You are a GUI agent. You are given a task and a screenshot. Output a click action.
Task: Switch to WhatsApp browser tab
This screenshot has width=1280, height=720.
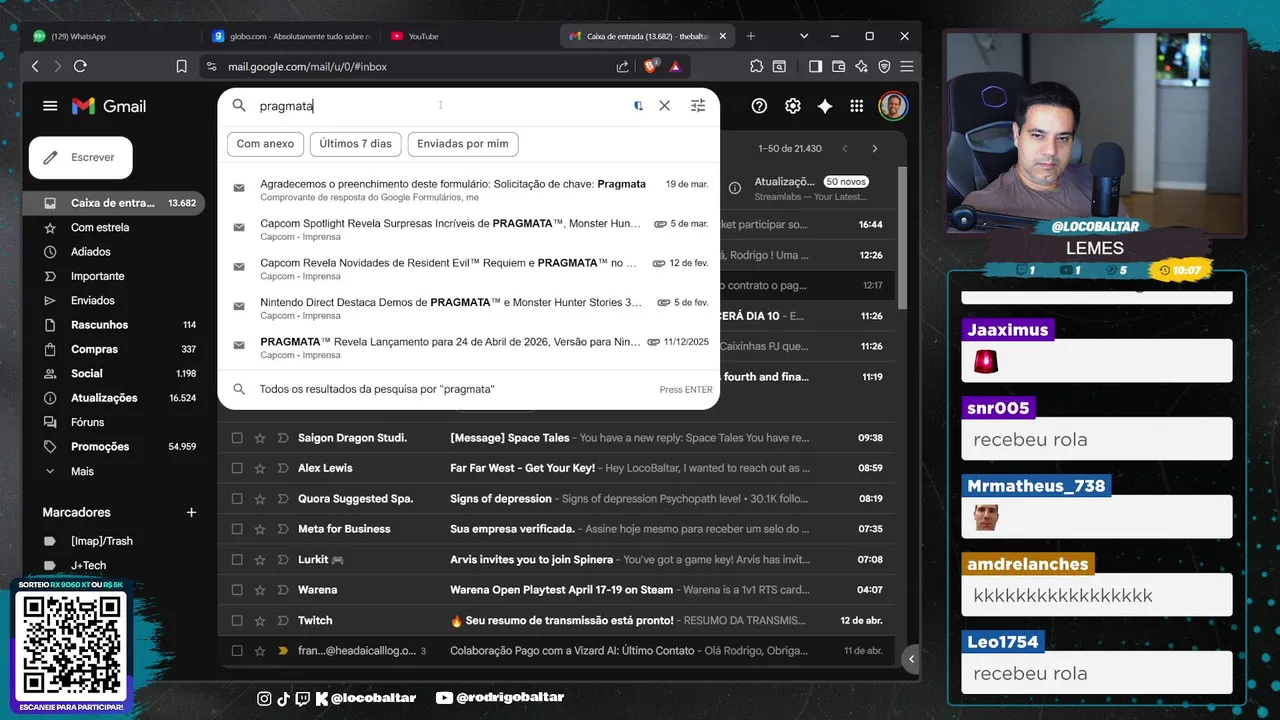click(x=110, y=36)
